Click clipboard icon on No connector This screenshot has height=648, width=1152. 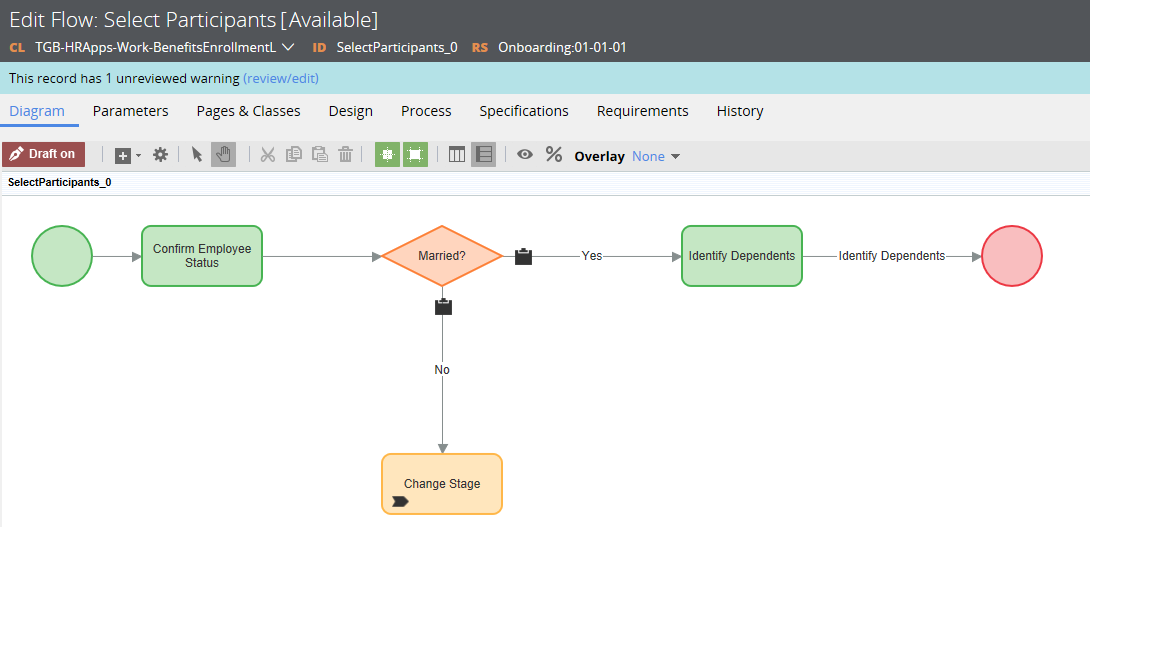coord(443,306)
